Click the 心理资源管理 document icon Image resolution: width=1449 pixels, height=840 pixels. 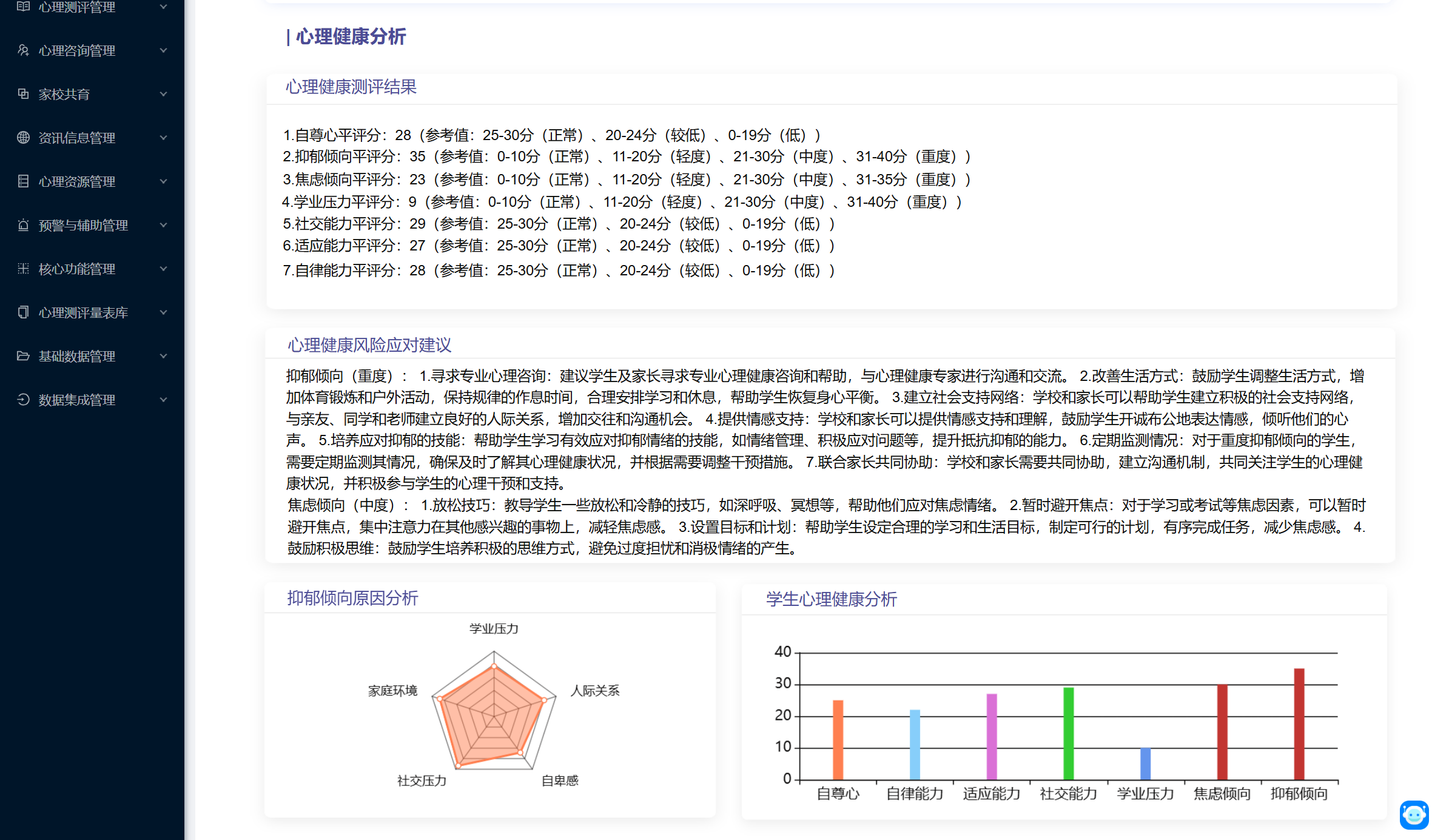tap(23, 181)
